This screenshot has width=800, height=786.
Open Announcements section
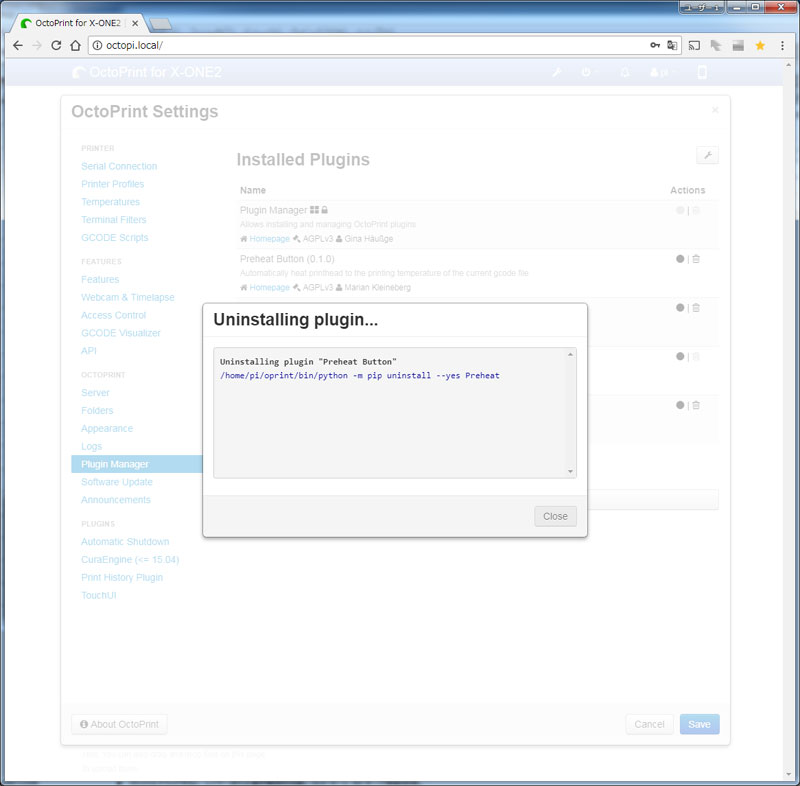(116, 500)
